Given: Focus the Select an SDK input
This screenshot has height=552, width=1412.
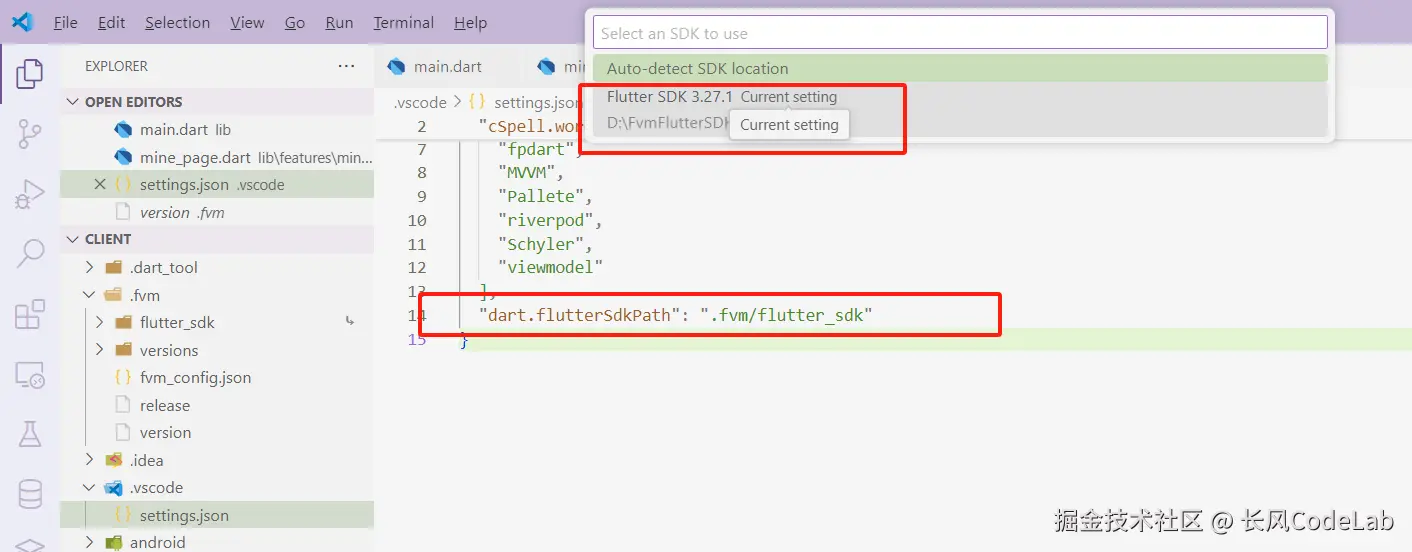Looking at the screenshot, I should click(x=960, y=33).
